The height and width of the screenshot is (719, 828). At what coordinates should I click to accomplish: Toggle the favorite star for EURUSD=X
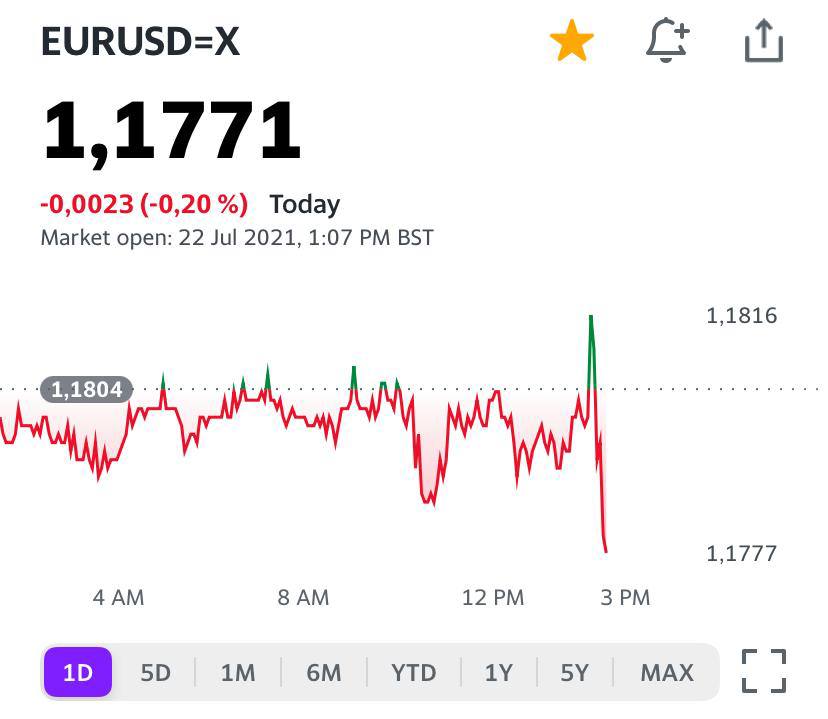572,43
